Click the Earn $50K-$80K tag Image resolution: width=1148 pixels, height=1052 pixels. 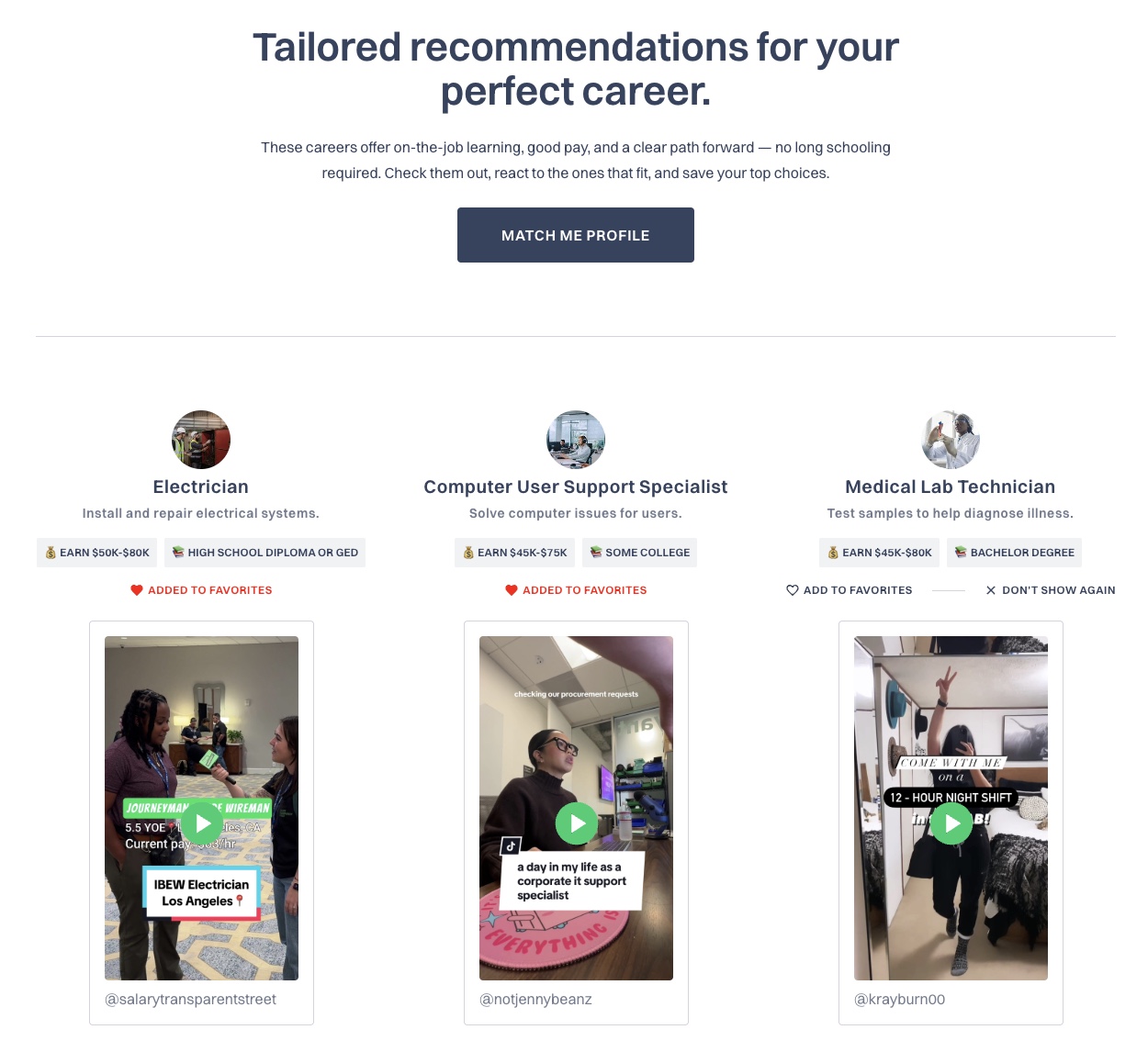point(97,553)
